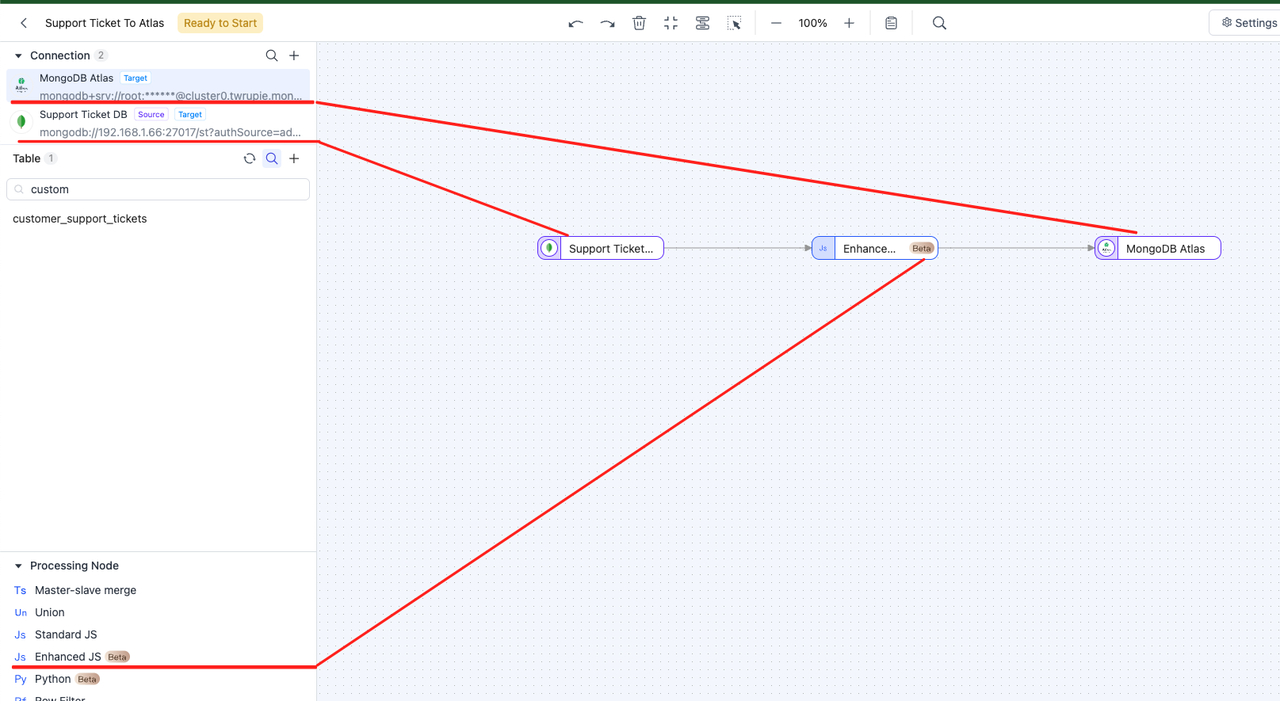Add a new table with plus

(x=294, y=159)
